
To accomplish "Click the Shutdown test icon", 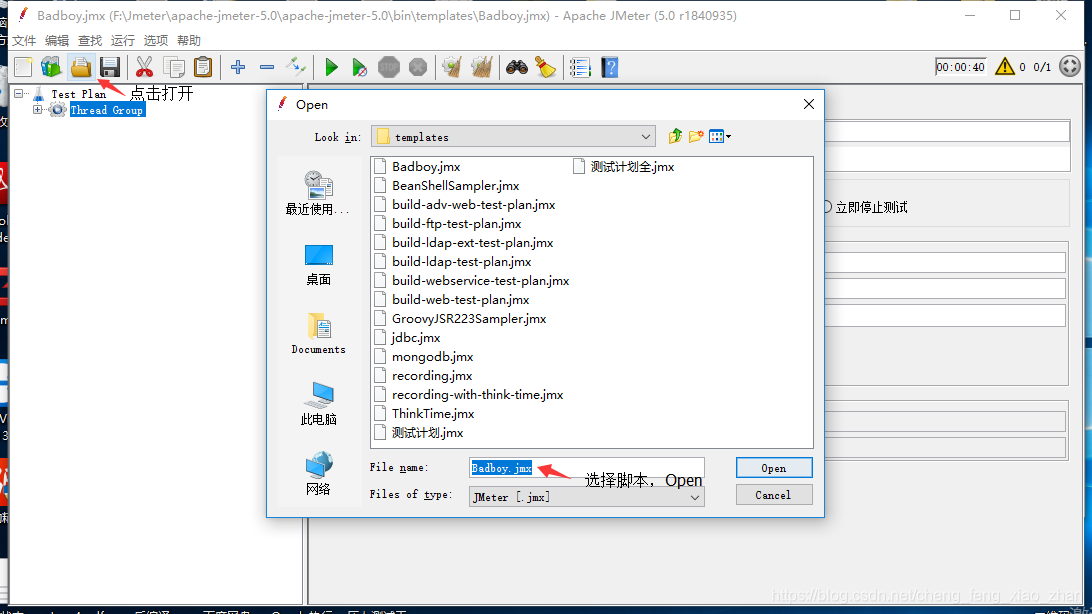I will coord(418,68).
